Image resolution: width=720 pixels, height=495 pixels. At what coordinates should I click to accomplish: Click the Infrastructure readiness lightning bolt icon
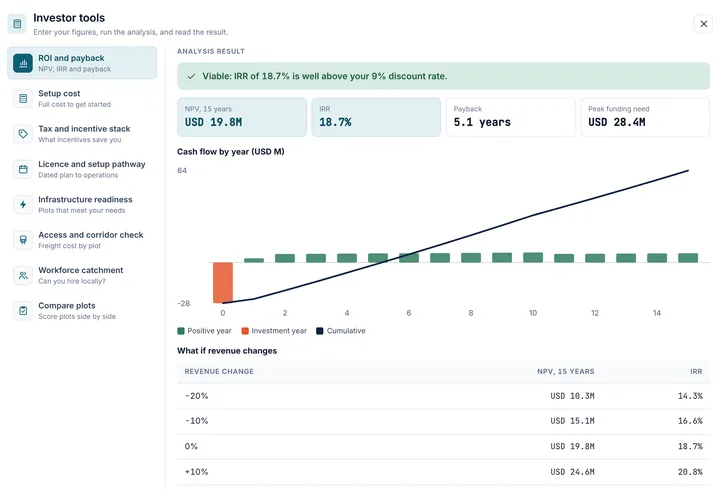23,204
